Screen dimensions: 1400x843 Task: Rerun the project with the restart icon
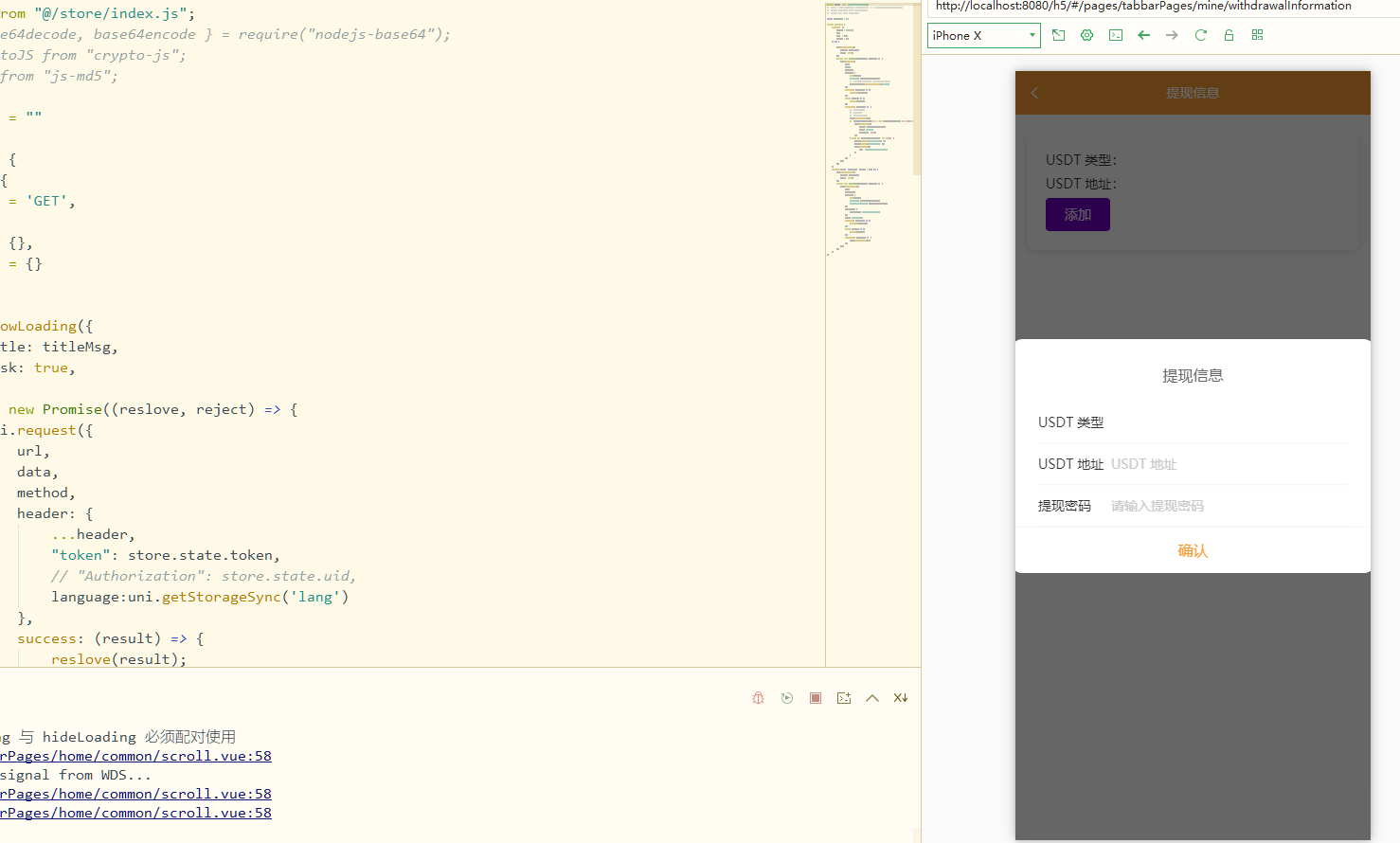[x=787, y=698]
